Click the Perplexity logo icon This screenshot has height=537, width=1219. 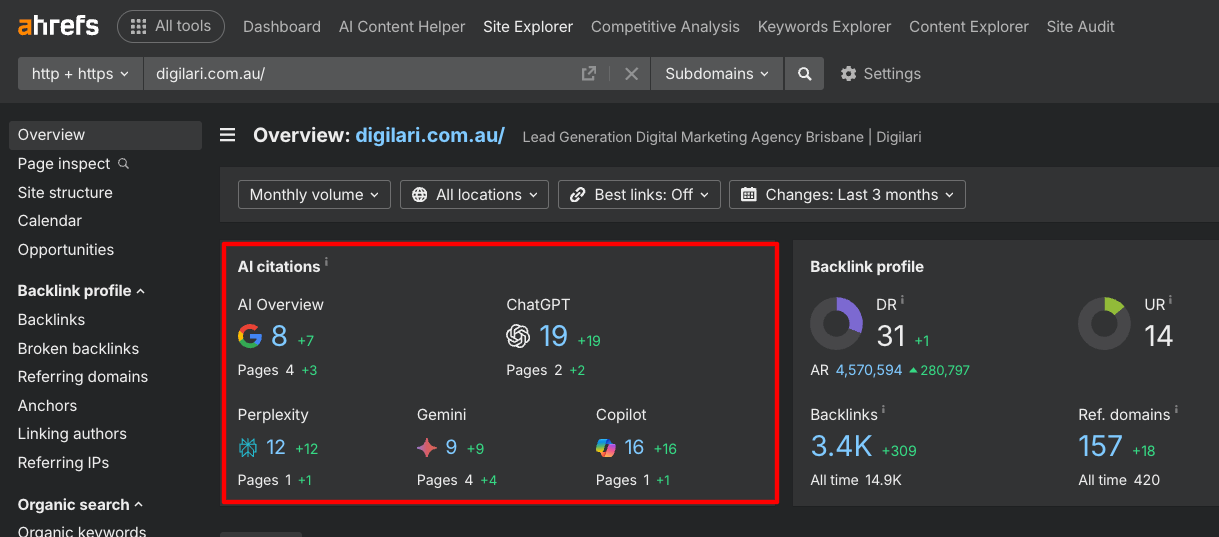248,447
